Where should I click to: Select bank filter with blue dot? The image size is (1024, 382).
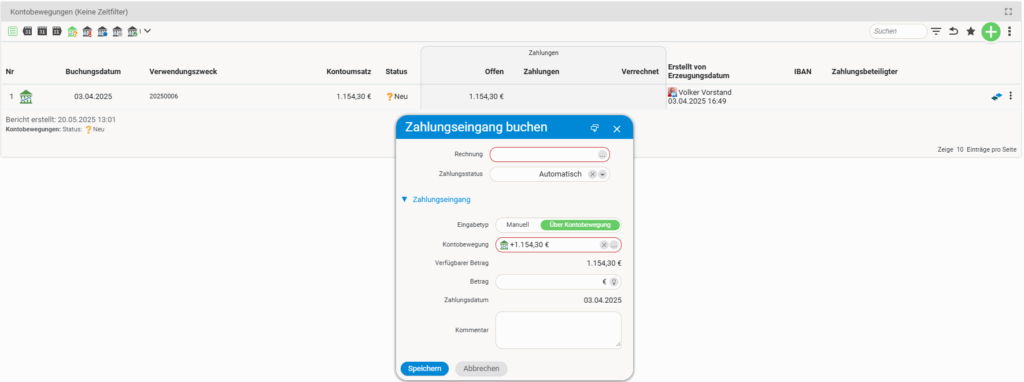(102, 31)
